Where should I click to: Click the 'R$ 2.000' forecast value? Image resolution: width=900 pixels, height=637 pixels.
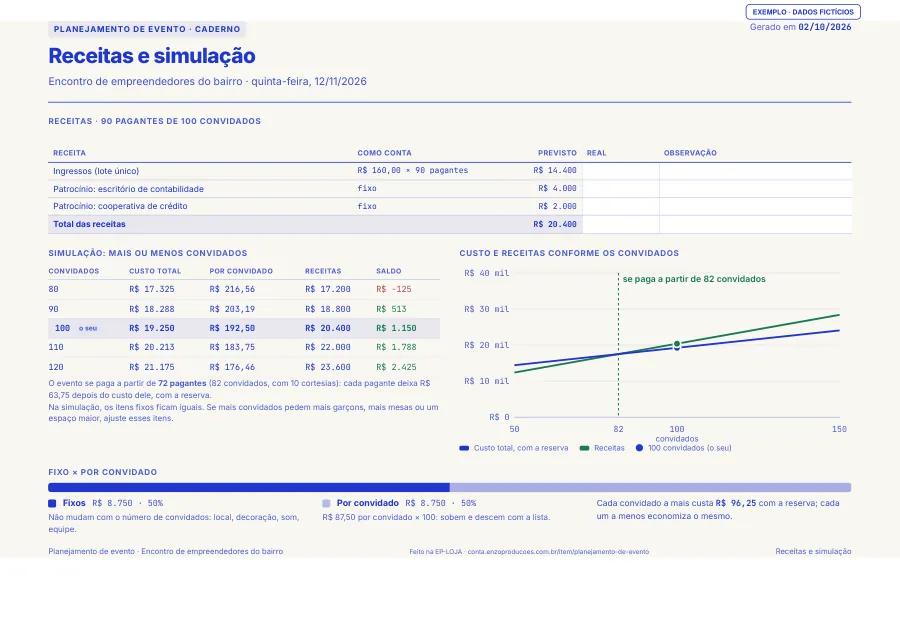[557, 206]
